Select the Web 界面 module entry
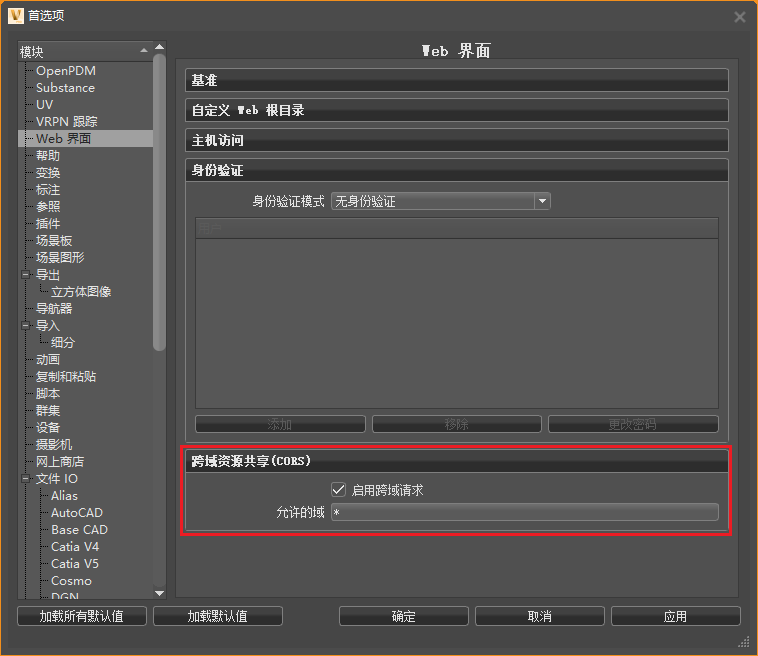The height and width of the screenshot is (656, 758). pos(63,139)
